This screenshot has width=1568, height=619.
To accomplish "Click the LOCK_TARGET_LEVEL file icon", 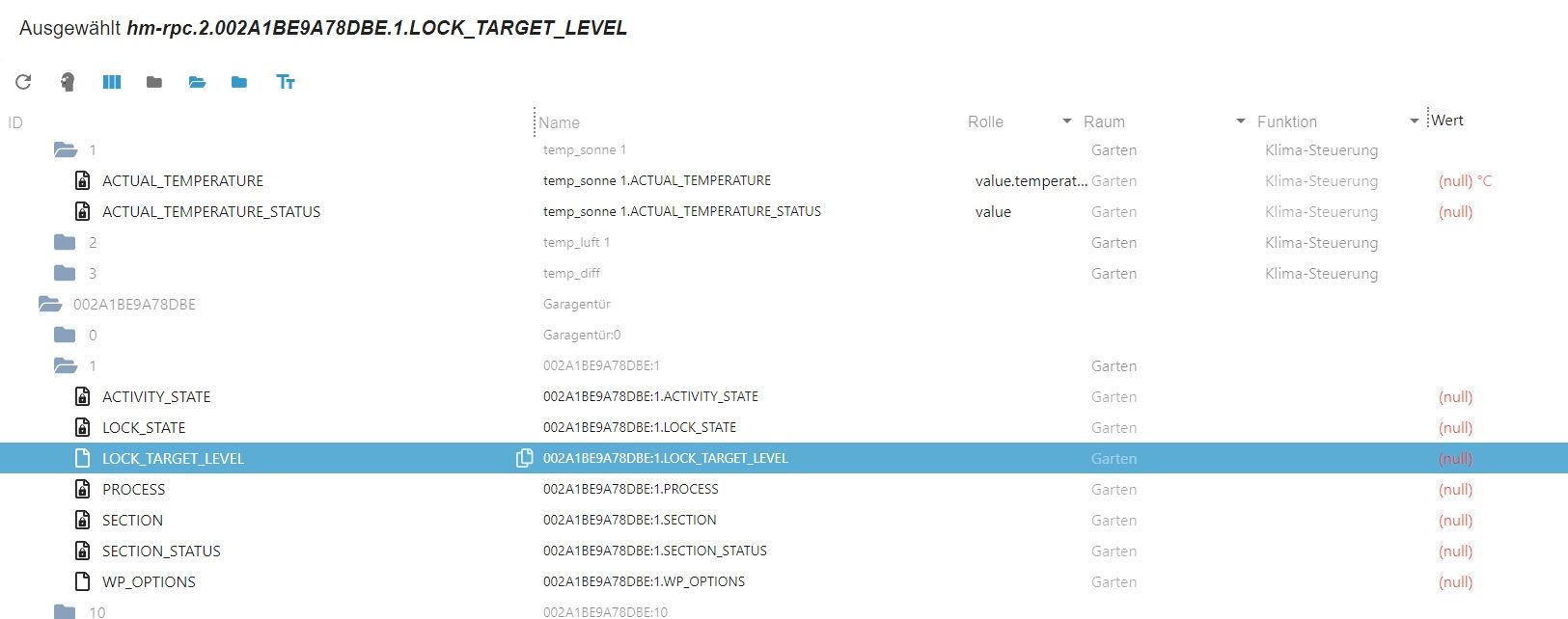I will [83, 458].
